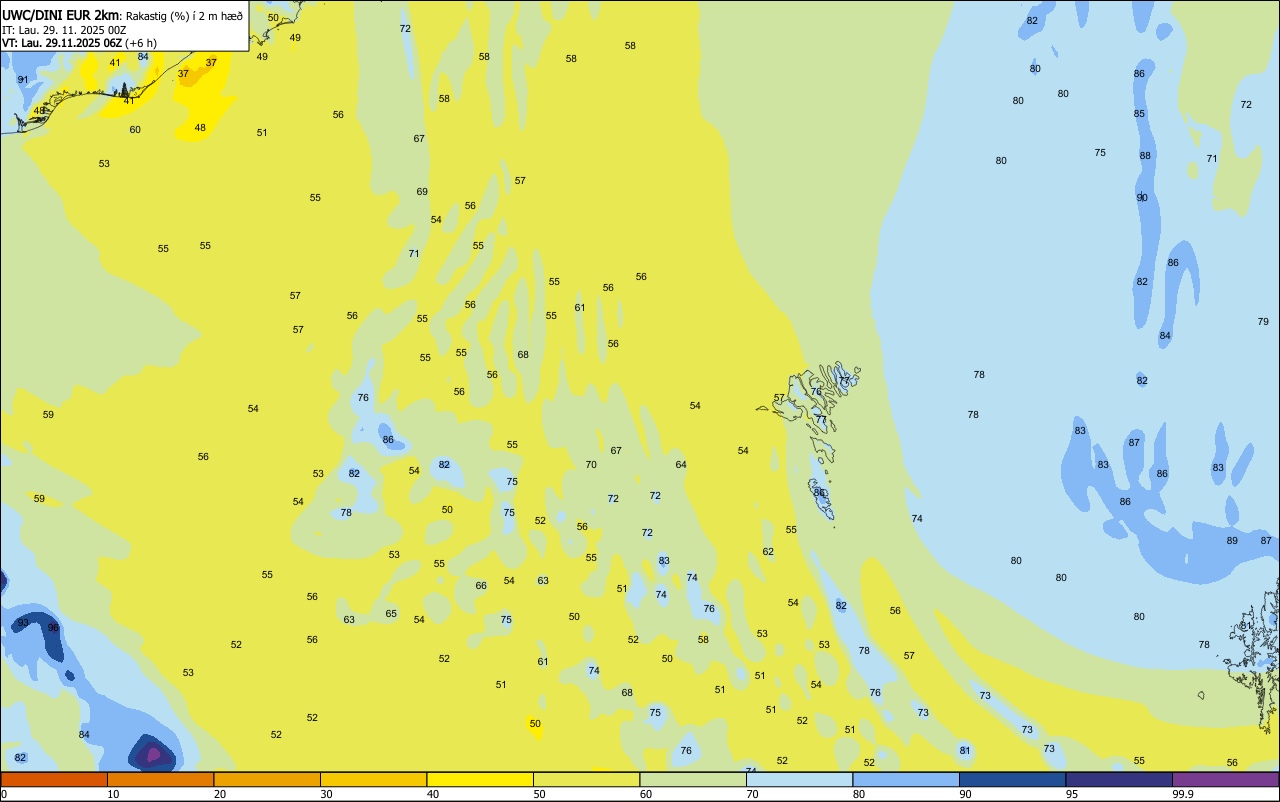Click the '30' label on the color scale

[326, 794]
